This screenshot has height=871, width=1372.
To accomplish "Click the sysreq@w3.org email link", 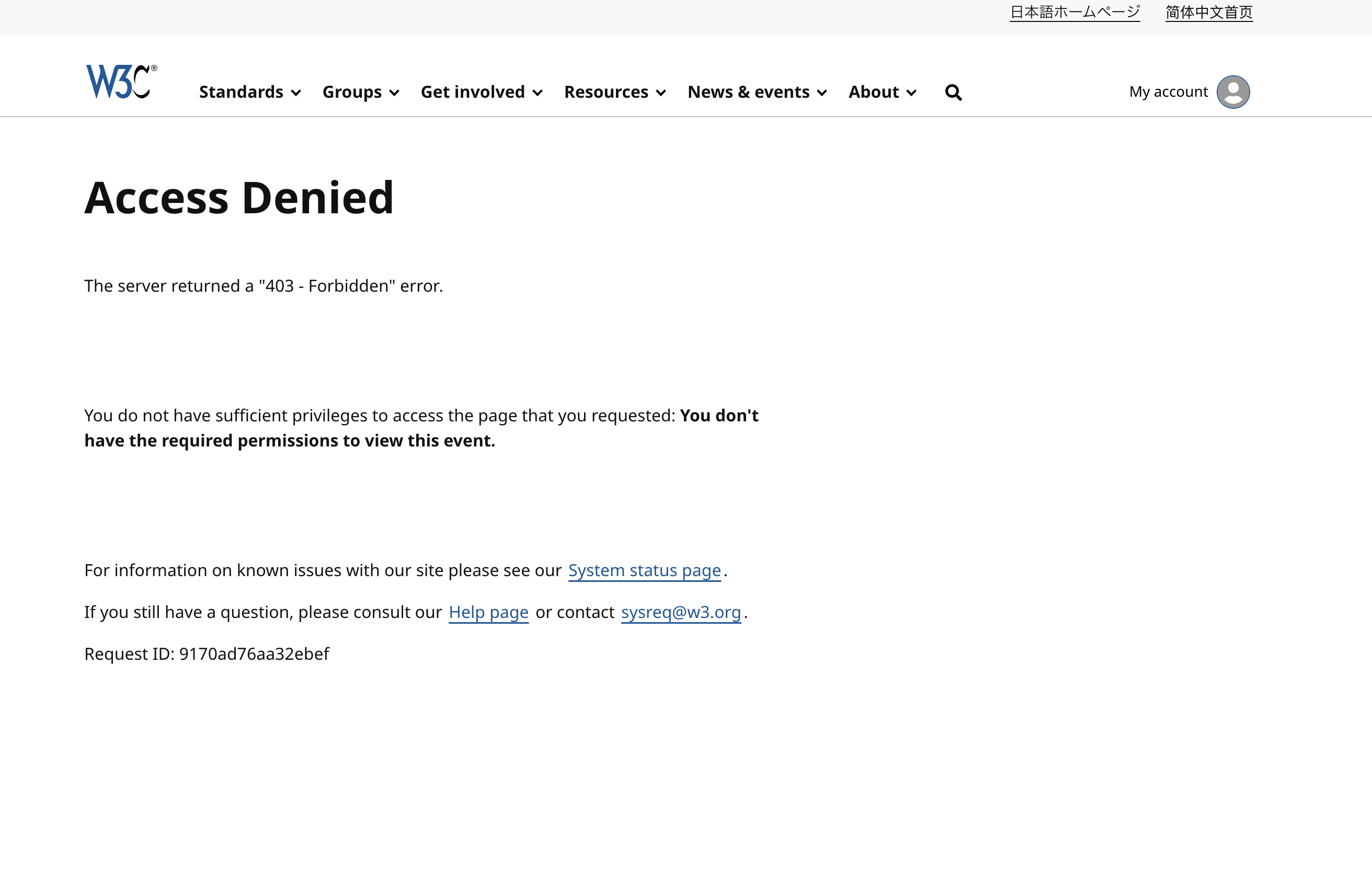I will click(681, 612).
